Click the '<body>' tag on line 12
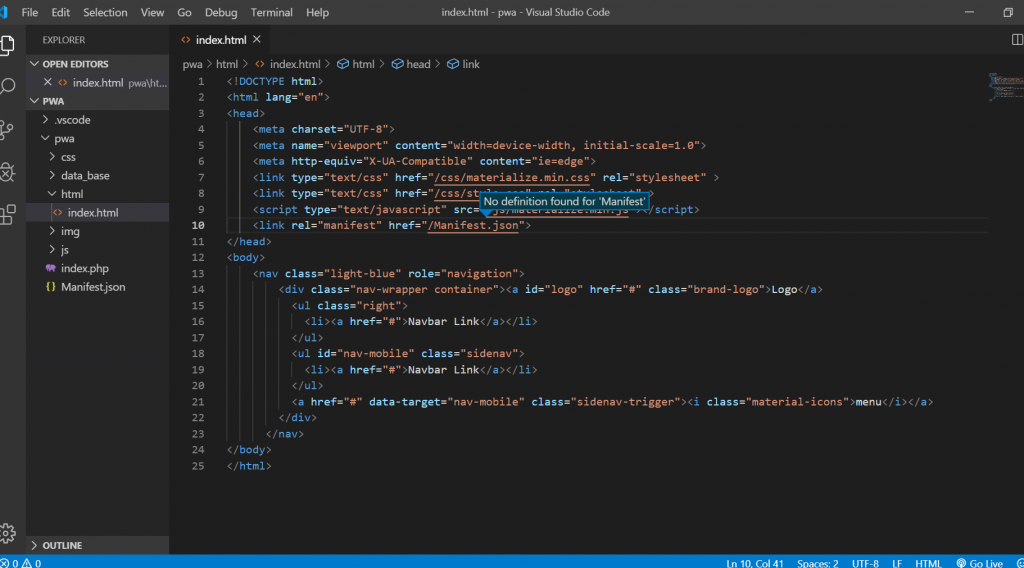1024x568 pixels. click(246, 257)
